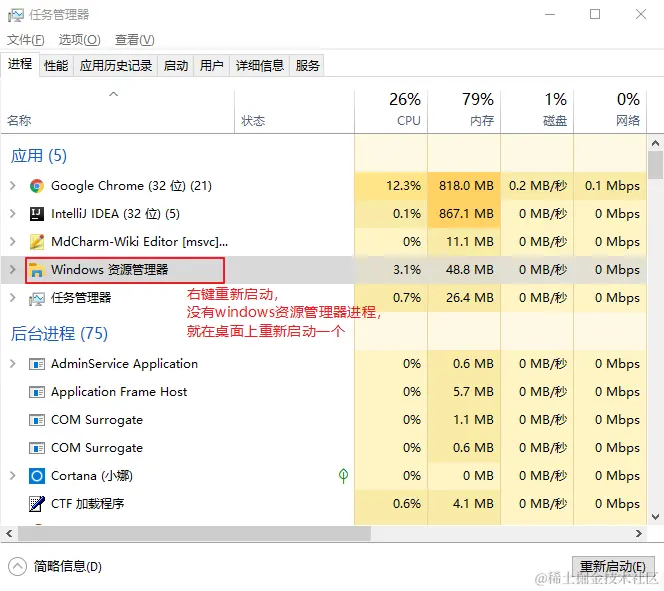
Task: Click the Task Manager title bar icon
Action: point(16,15)
